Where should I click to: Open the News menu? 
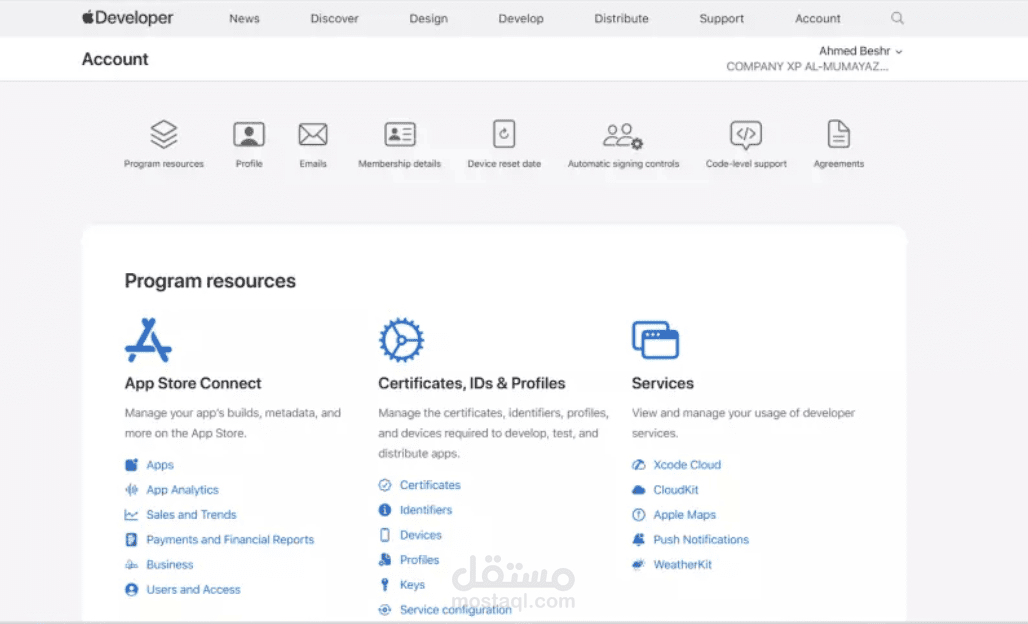point(245,18)
